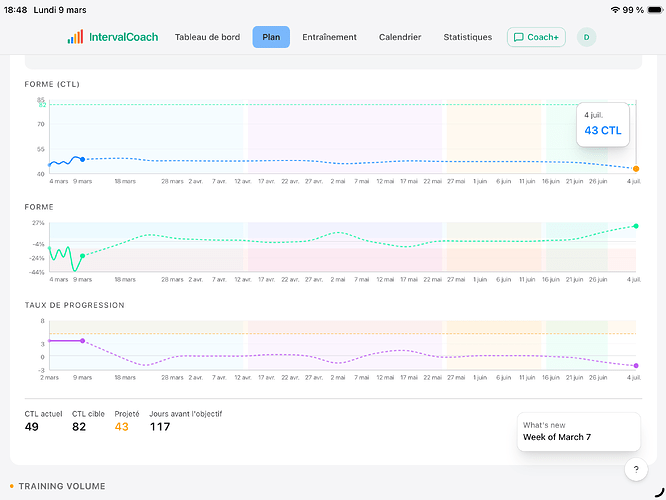Click the purple progression endpoint on 4 juil.
Image resolution: width=666 pixels, height=500 pixels.
coord(636,366)
